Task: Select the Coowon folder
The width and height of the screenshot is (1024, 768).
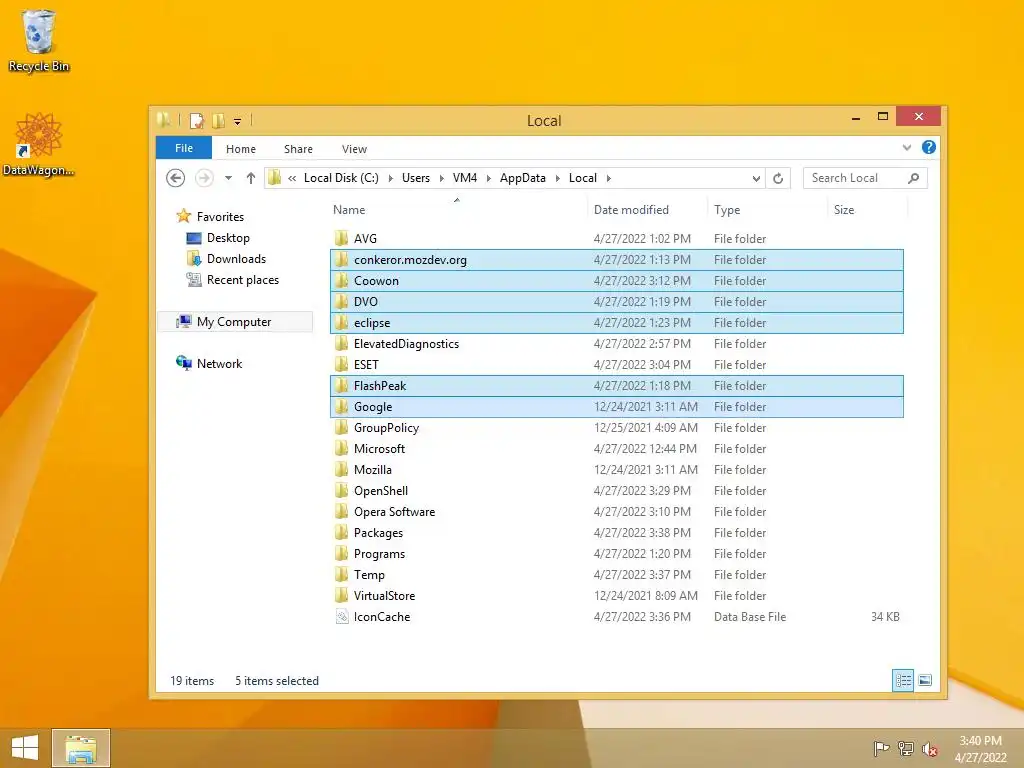Action: point(616,281)
